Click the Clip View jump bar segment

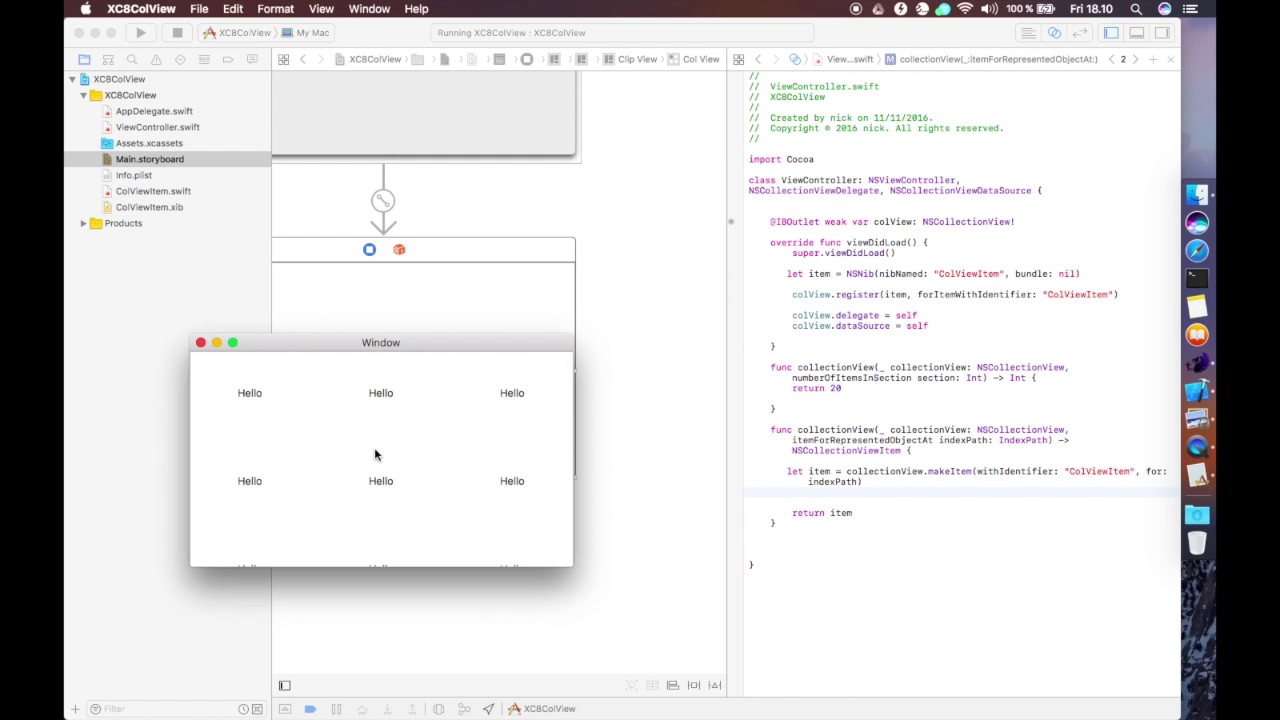630,59
